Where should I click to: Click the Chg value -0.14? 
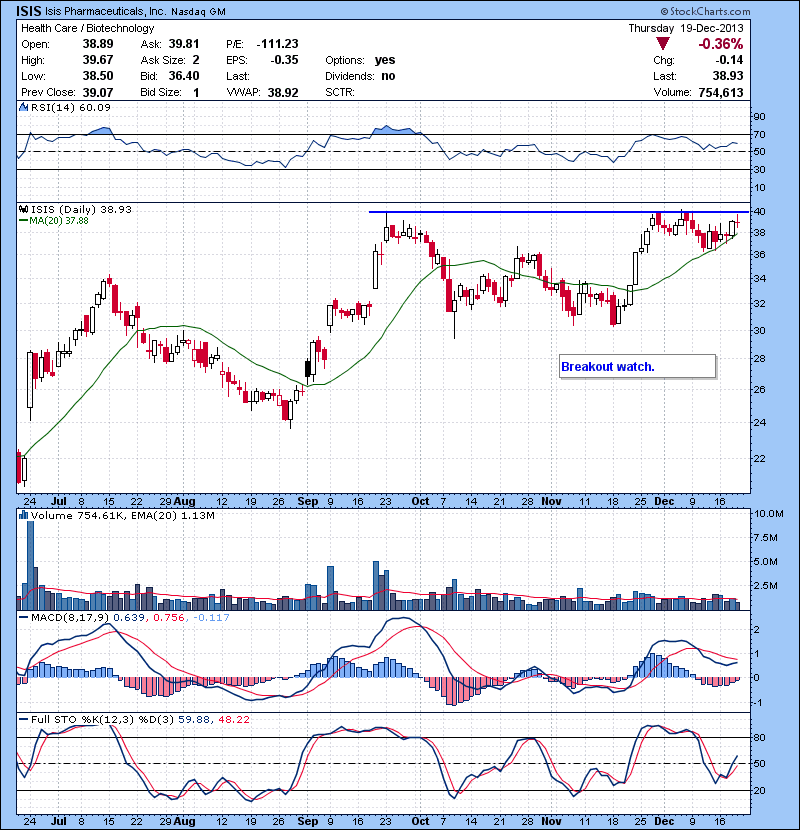coord(729,60)
